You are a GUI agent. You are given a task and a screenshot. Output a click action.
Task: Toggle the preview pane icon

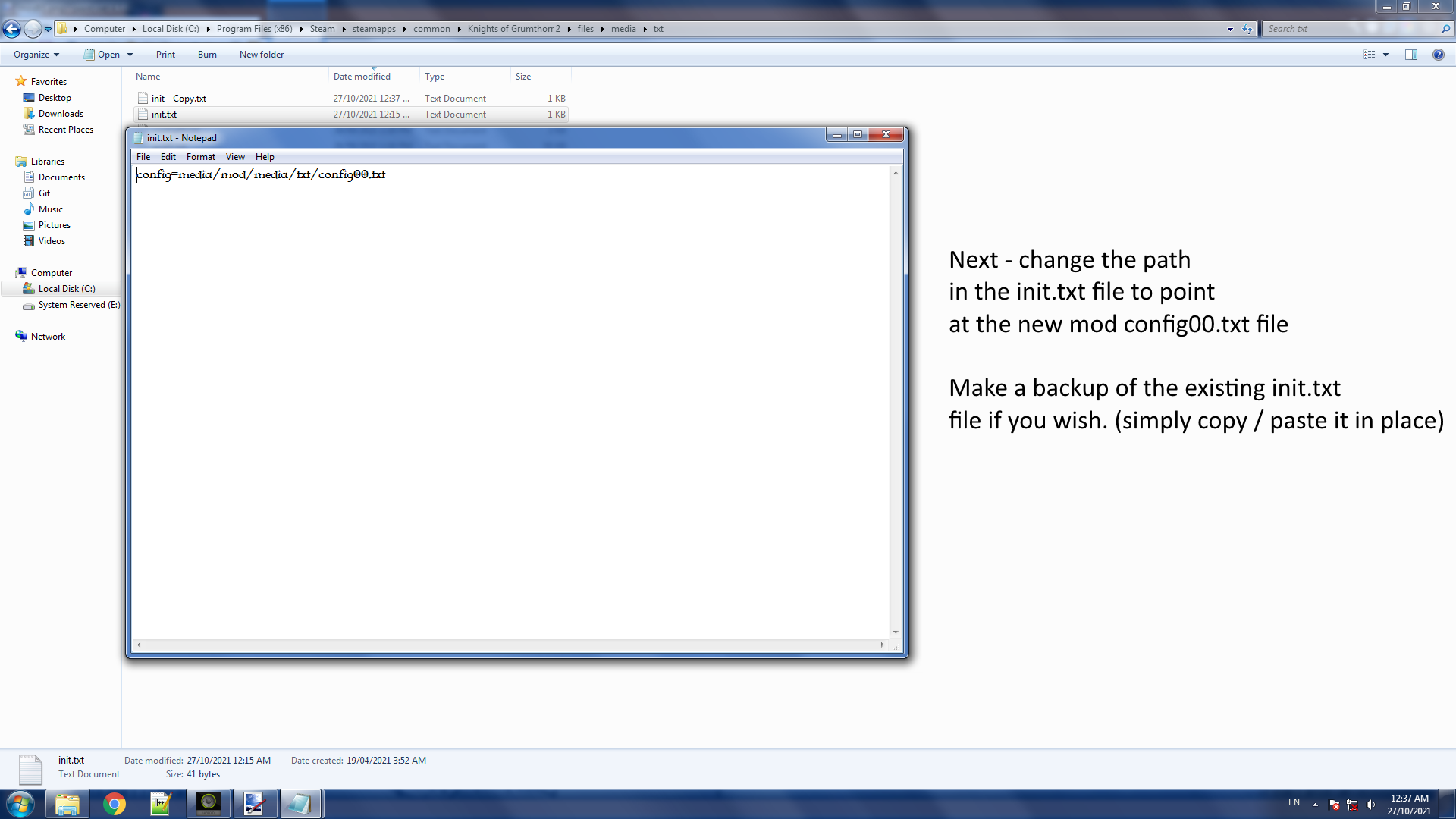tap(1411, 55)
